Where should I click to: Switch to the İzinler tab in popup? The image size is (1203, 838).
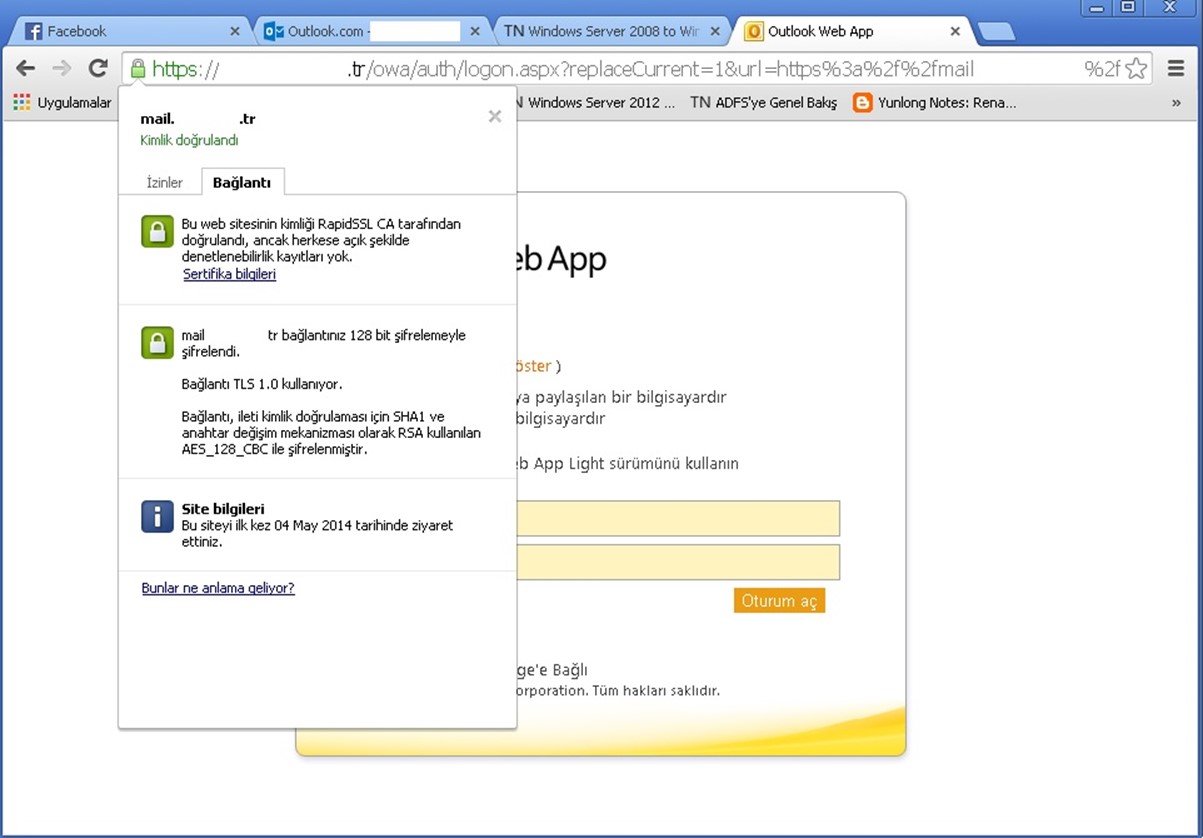pyautogui.click(x=165, y=182)
